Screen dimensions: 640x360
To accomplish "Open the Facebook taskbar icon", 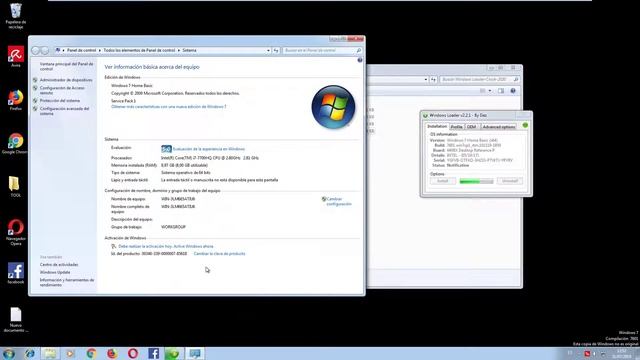I will (x=153, y=353).
